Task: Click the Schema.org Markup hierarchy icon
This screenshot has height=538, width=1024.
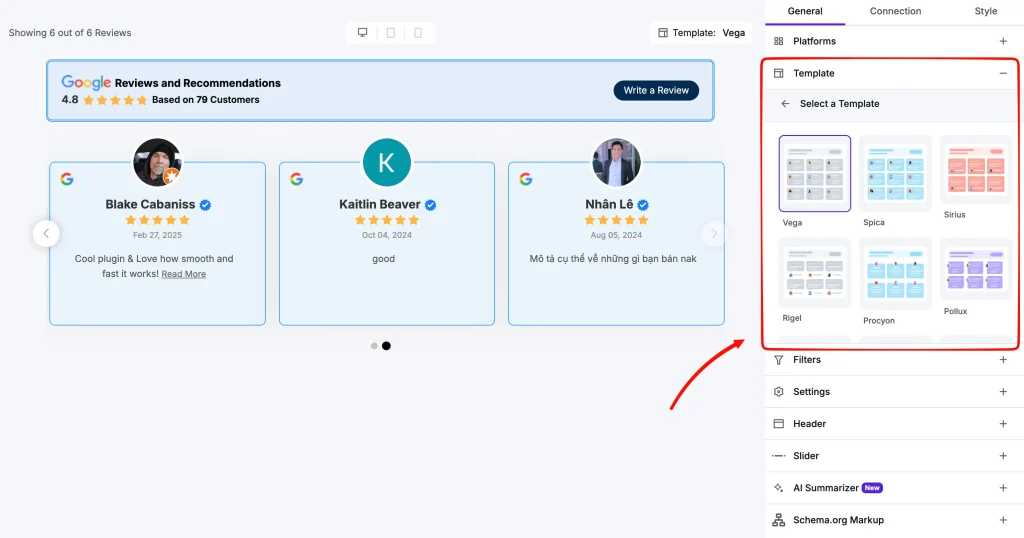Action: pyautogui.click(x=778, y=520)
